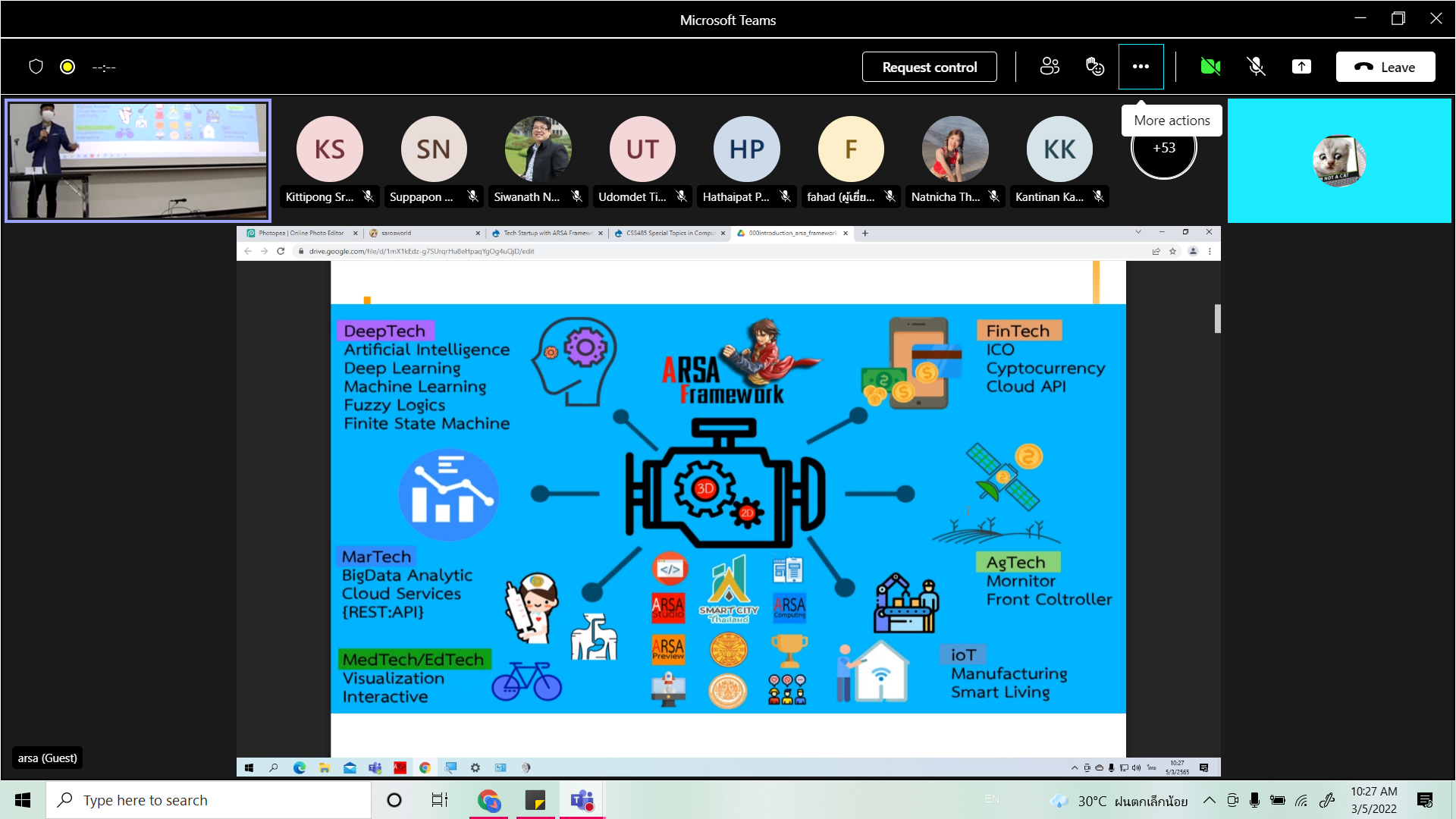Select the SN participant avatar
1456x819 pixels.
[x=433, y=149]
